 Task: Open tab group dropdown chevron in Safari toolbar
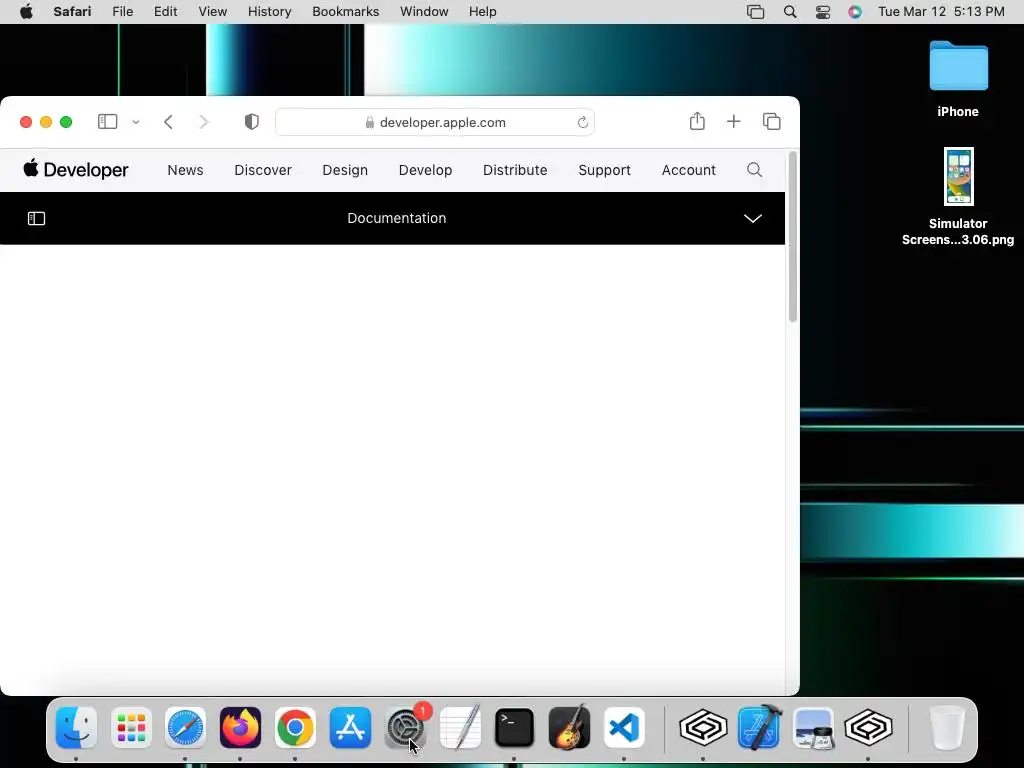click(x=136, y=122)
